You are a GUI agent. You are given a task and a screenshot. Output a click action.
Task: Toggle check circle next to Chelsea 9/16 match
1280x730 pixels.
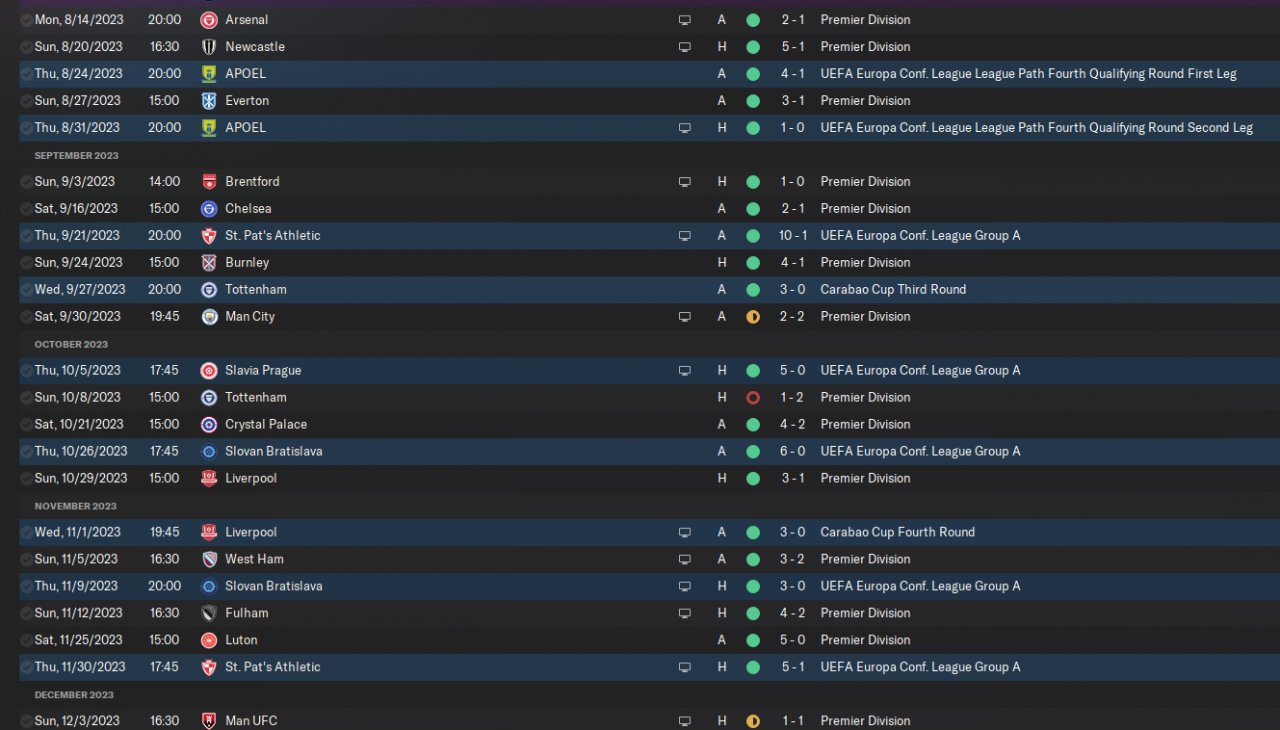coord(26,209)
